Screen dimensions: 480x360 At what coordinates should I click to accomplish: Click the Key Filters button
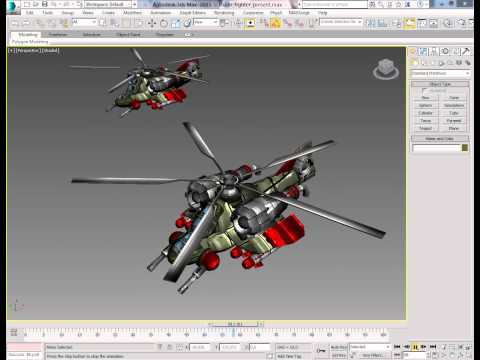coord(372,355)
